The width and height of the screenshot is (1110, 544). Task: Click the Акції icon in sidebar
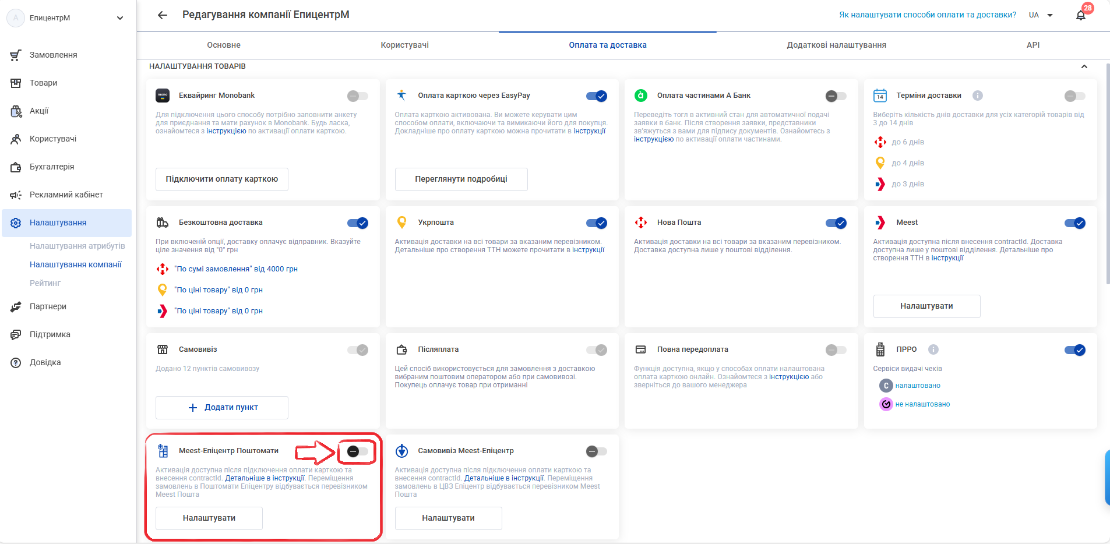[16, 111]
